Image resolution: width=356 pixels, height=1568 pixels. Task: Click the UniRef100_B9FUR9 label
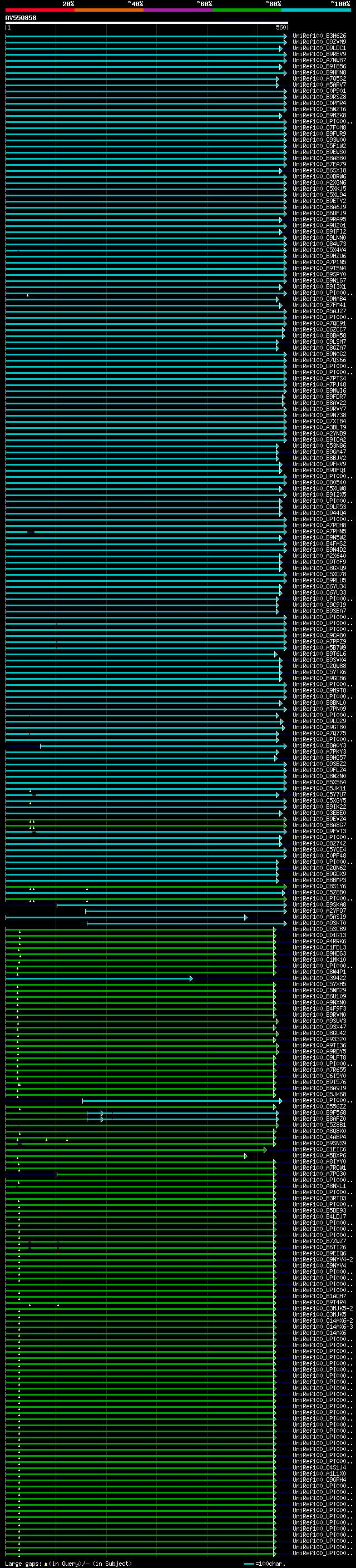(x=319, y=133)
